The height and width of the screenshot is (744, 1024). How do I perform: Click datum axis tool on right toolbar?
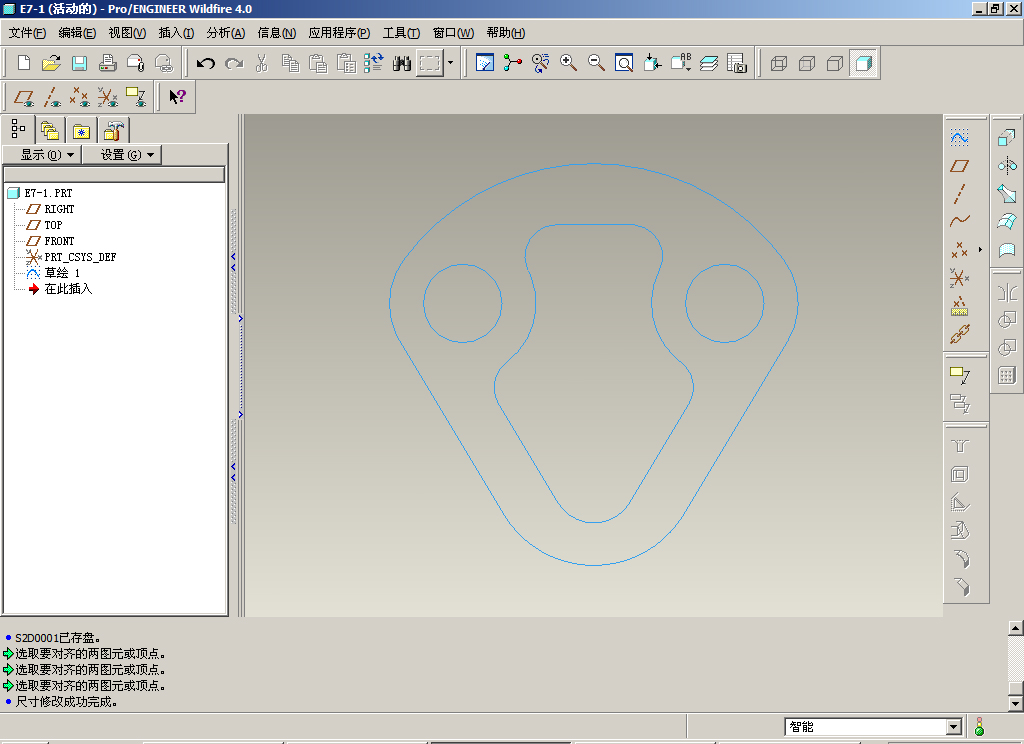[x=959, y=194]
